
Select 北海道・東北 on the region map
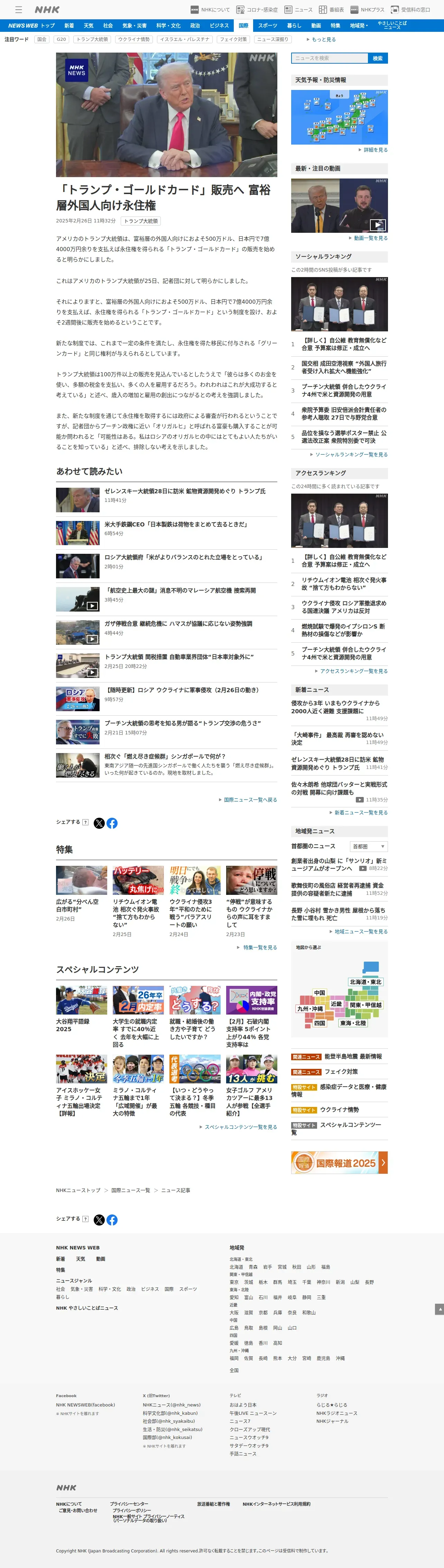(366, 982)
